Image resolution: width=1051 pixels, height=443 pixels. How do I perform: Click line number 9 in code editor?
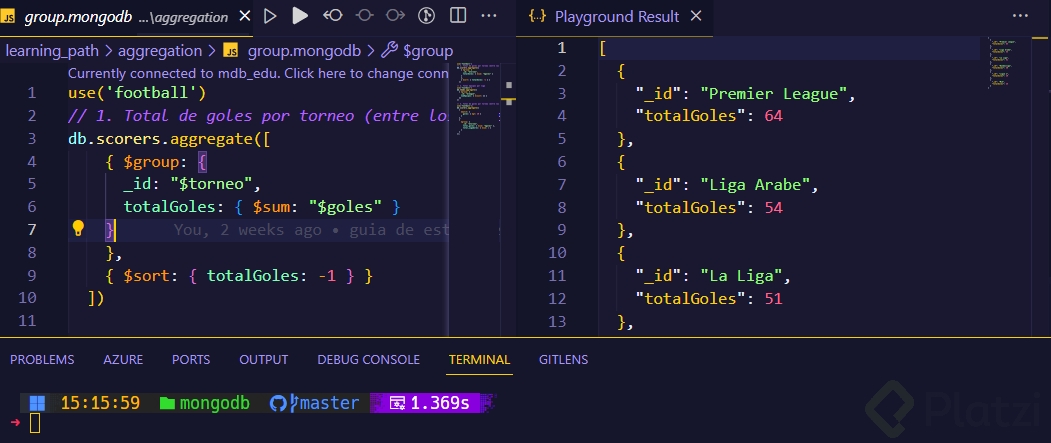pyautogui.click(x=32, y=275)
